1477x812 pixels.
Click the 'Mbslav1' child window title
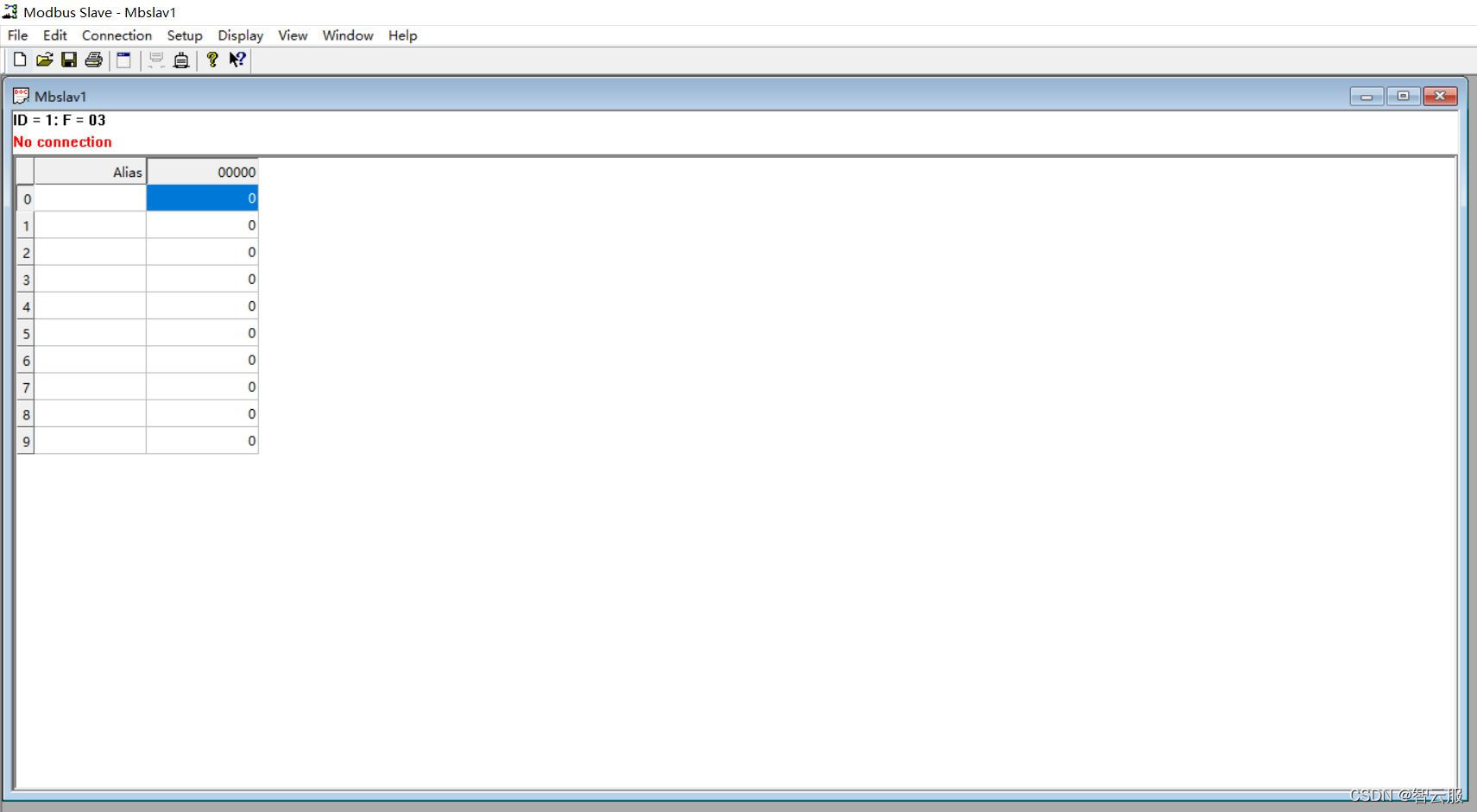(x=60, y=96)
